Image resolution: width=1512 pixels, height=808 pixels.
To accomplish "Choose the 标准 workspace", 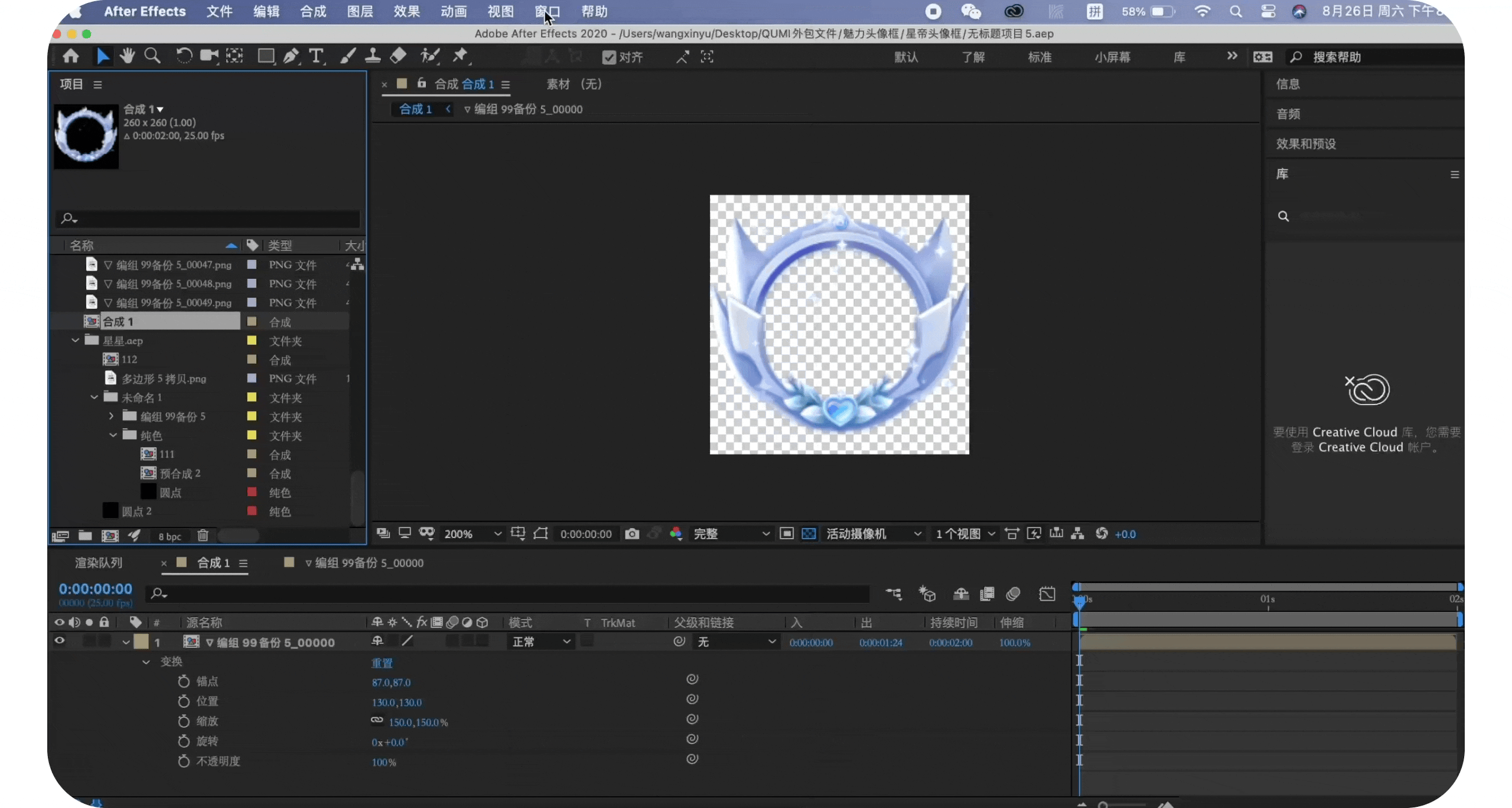I will pyautogui.click(x=1039, y=57).
